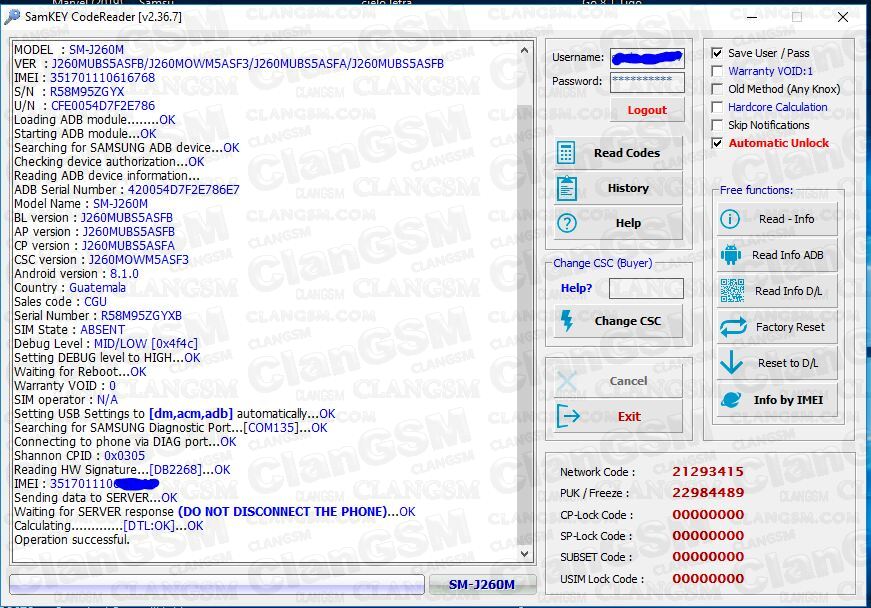This screenshot has height=608, width=871.
Task: Toggle the Save User / Pass checkbox
Action: tap(717, 53)
